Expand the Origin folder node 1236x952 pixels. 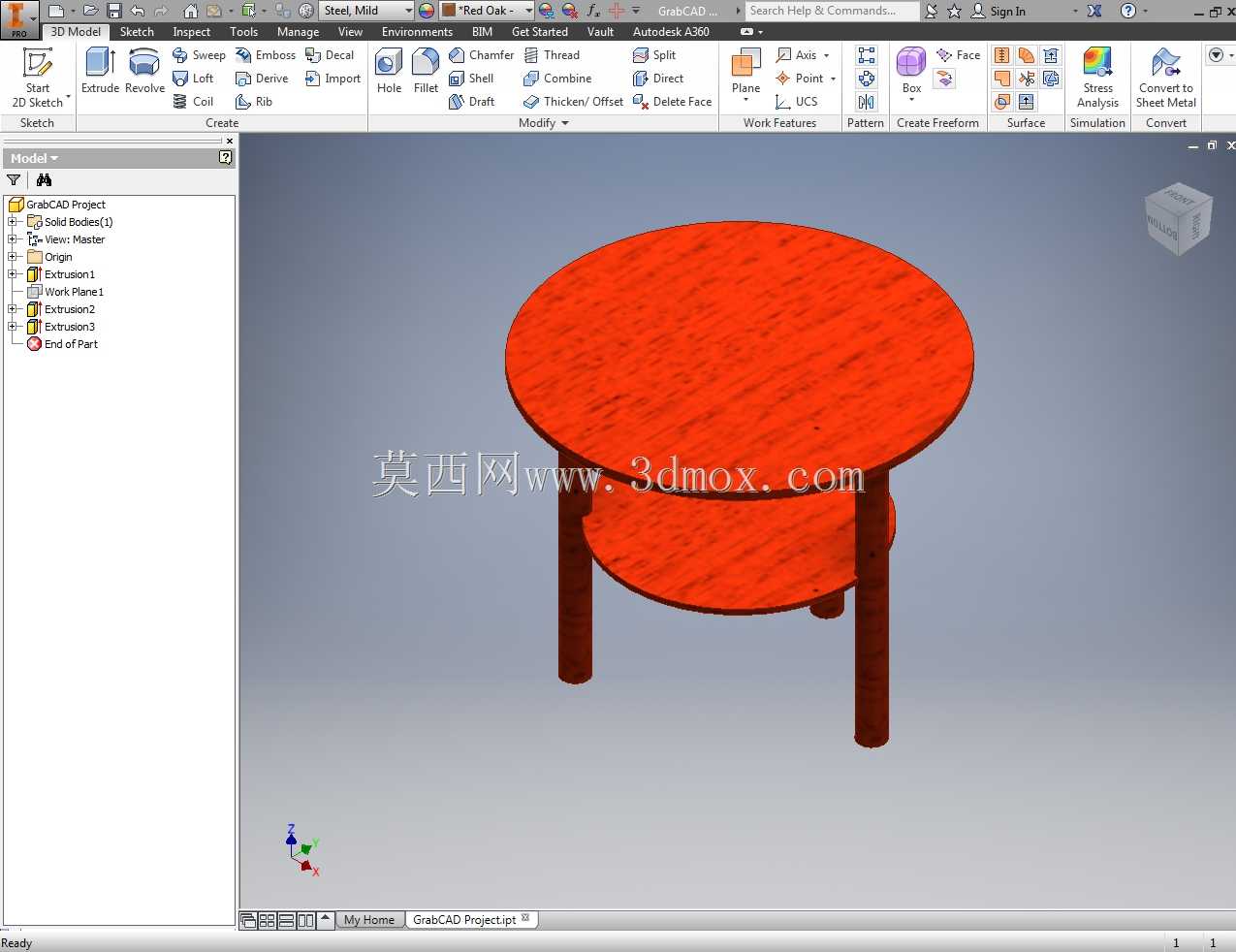pos(13,257)
